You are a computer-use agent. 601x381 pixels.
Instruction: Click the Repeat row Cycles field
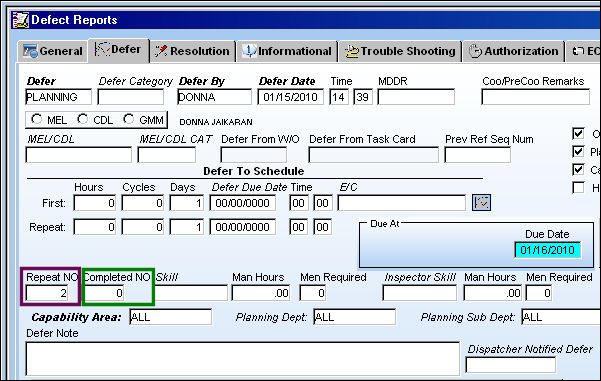pos(143,227)
